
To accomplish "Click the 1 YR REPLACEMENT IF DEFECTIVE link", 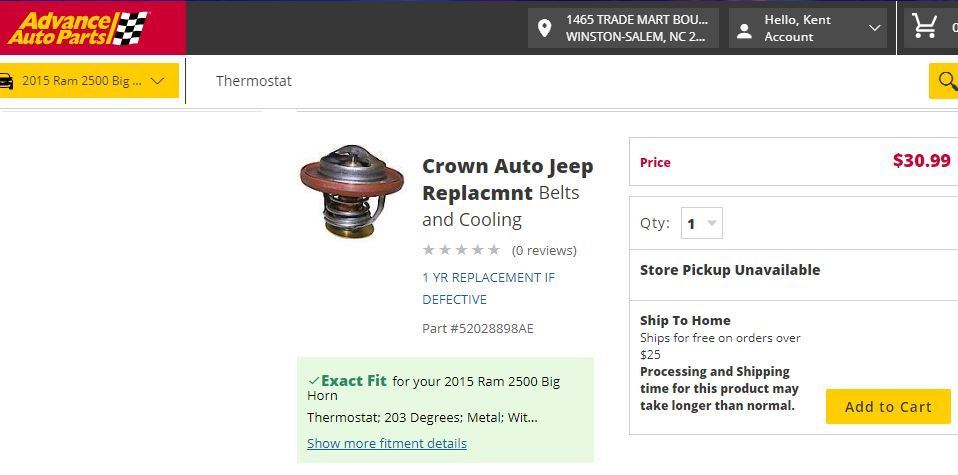I will (488, 288).
